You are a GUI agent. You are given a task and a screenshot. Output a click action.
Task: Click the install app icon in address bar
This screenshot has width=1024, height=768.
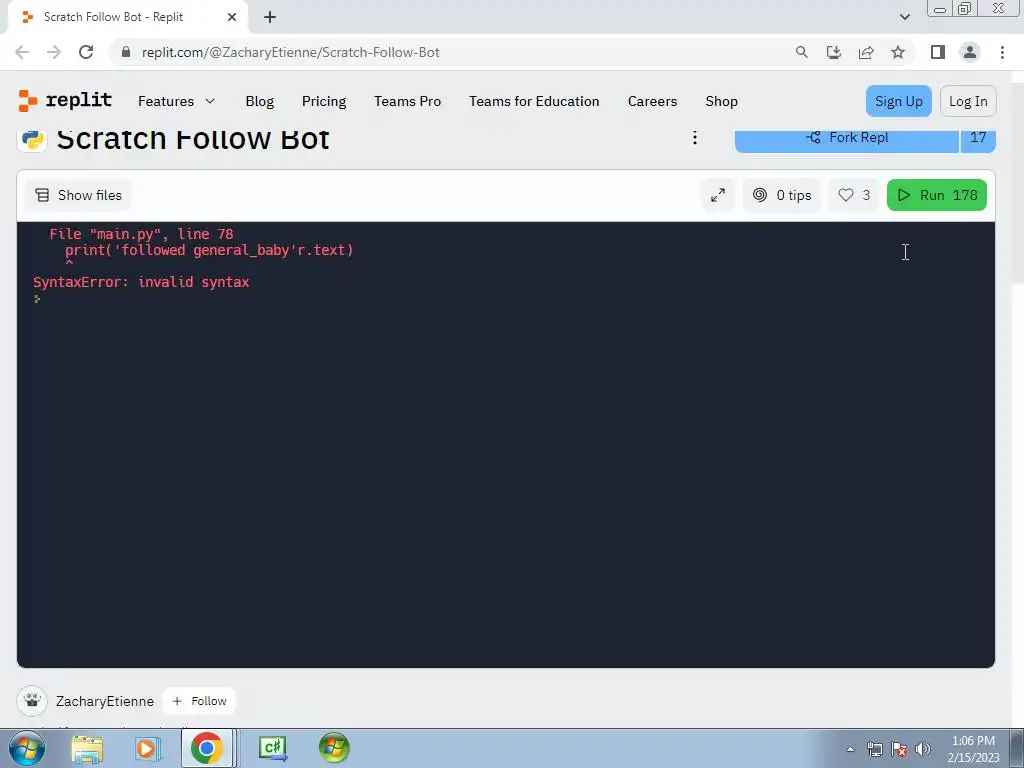[833, 52]
